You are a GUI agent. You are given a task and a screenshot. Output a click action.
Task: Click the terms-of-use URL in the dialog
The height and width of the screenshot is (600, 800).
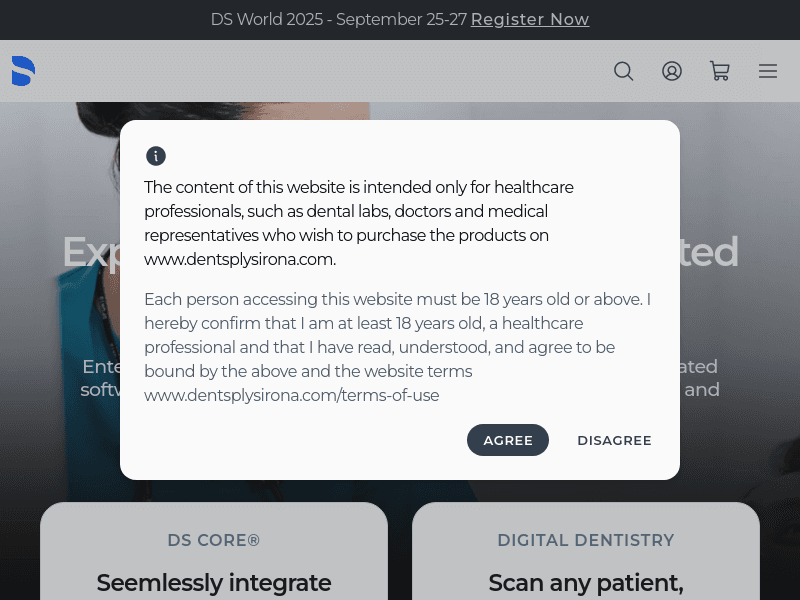(291, 395)
